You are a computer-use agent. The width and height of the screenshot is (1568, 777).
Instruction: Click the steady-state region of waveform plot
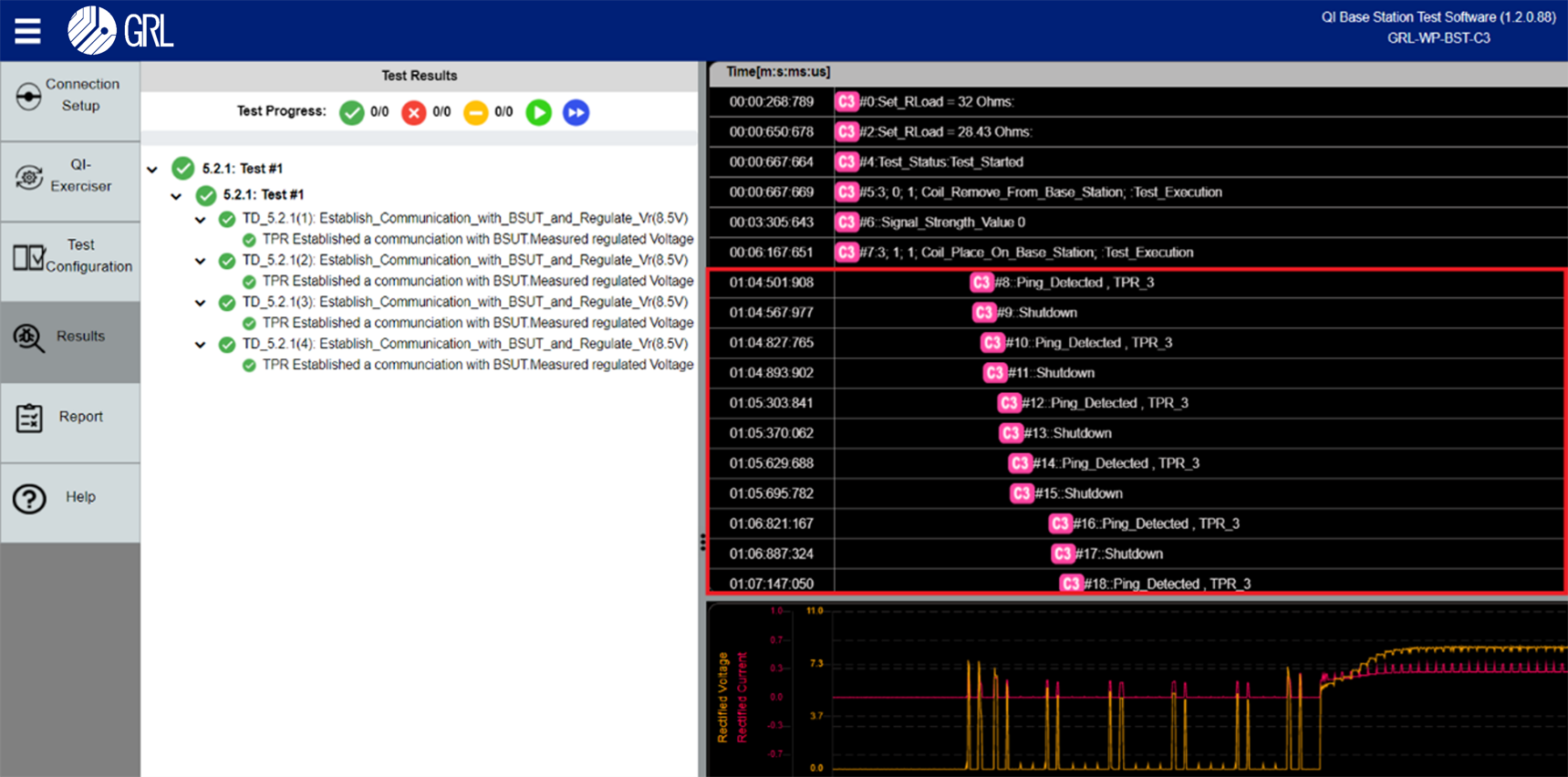coord(1478,658)
